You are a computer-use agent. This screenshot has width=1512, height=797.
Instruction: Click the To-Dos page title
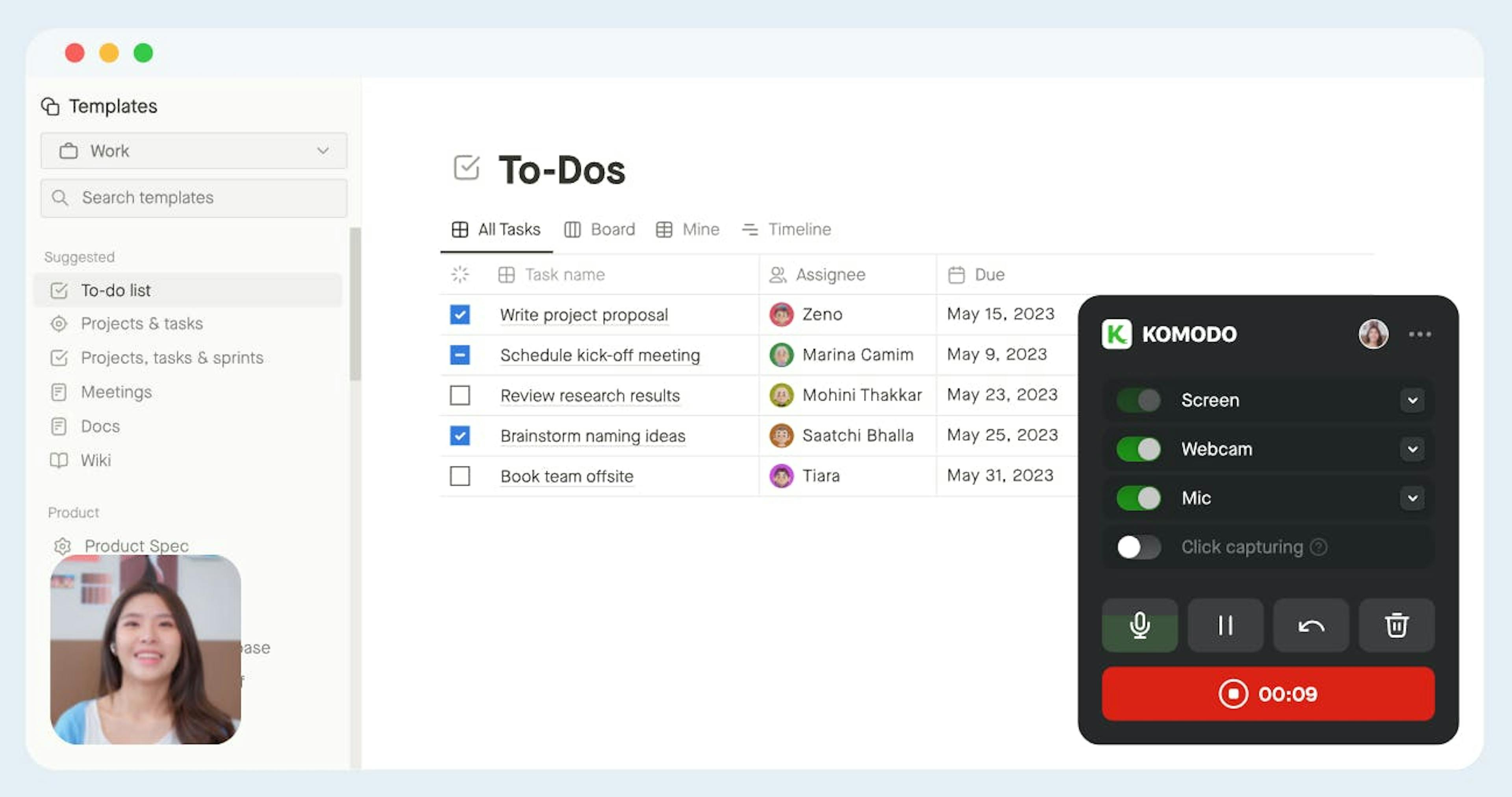[562, 170]
